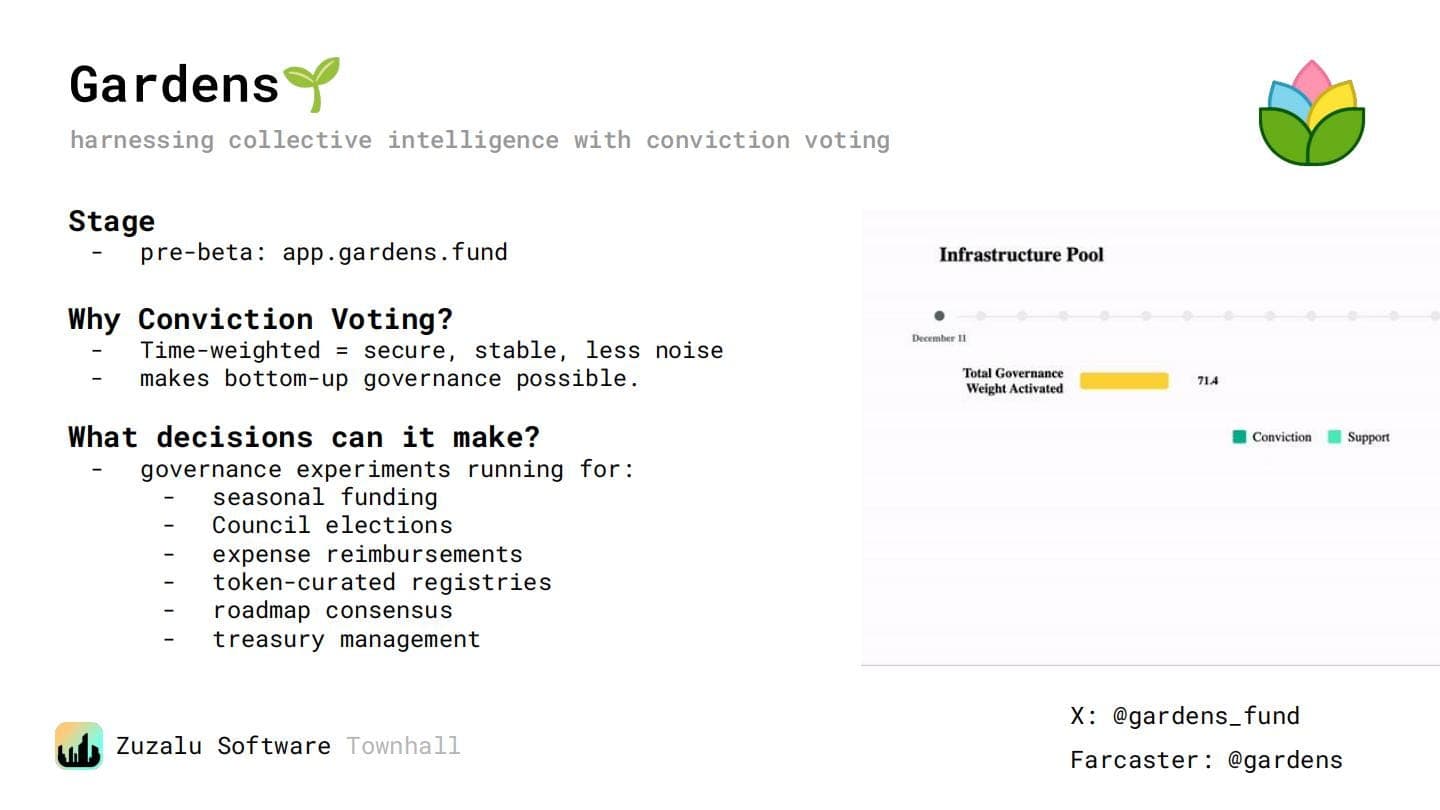The height and width of the screenshot is (810, 1440).
Task: Click the seedling sprout icon beside Gardens
Action: pos(311,84)
